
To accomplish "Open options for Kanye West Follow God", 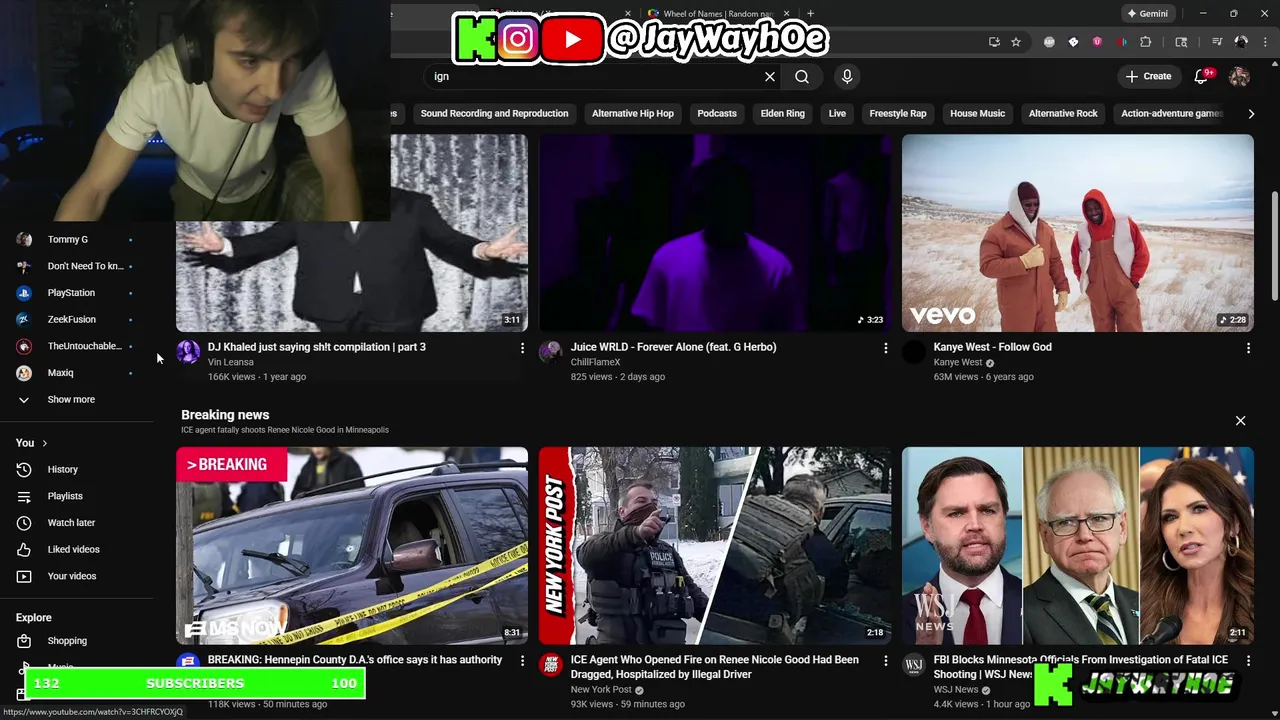I will tap(1248, 348).
